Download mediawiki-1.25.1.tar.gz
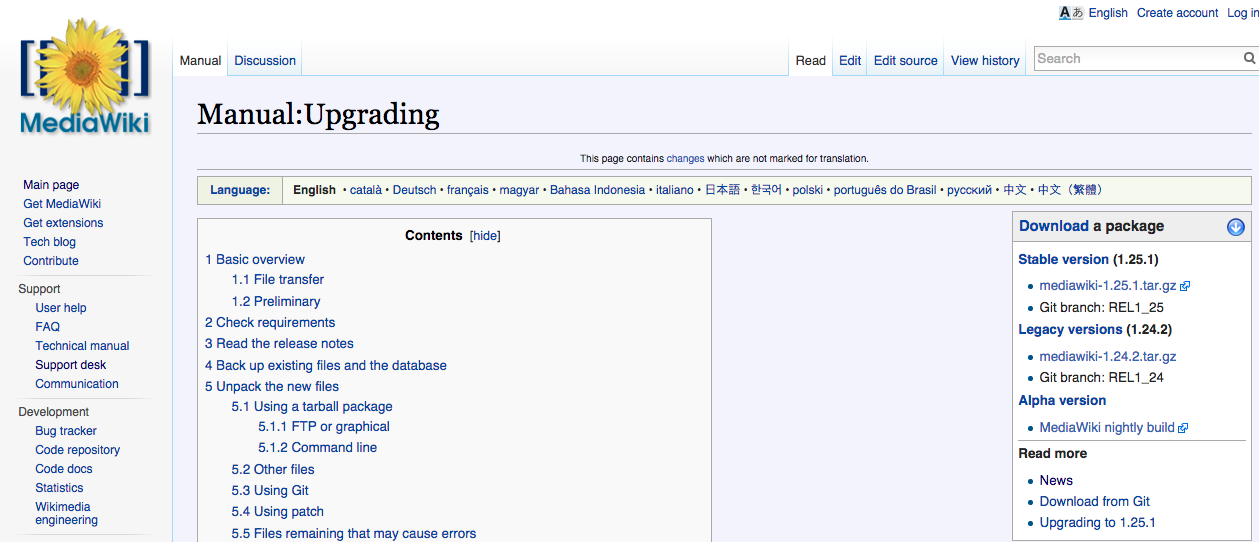 tap(1108, 286)
